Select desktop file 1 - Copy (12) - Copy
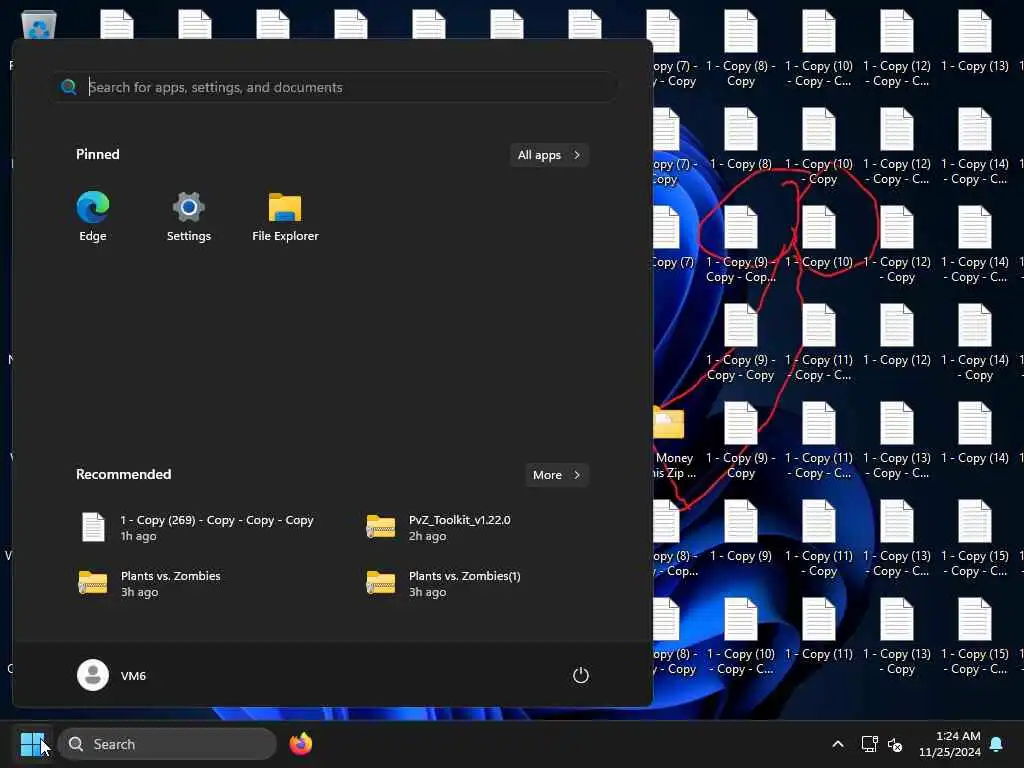The width and height of the screenshot is (1024, 768). click(897, 245)
